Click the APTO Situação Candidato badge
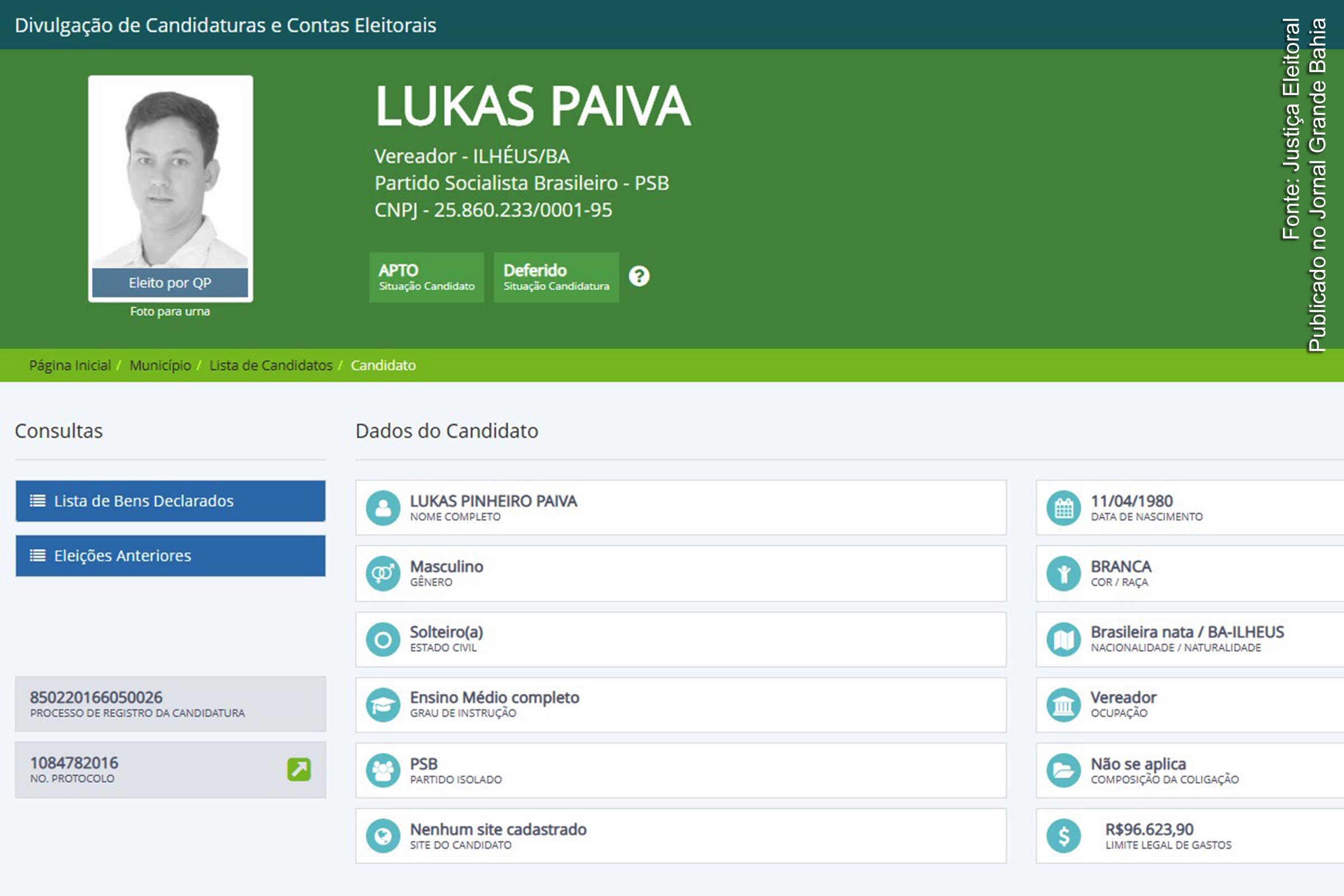1344x896 pixels. coord(427,277)
